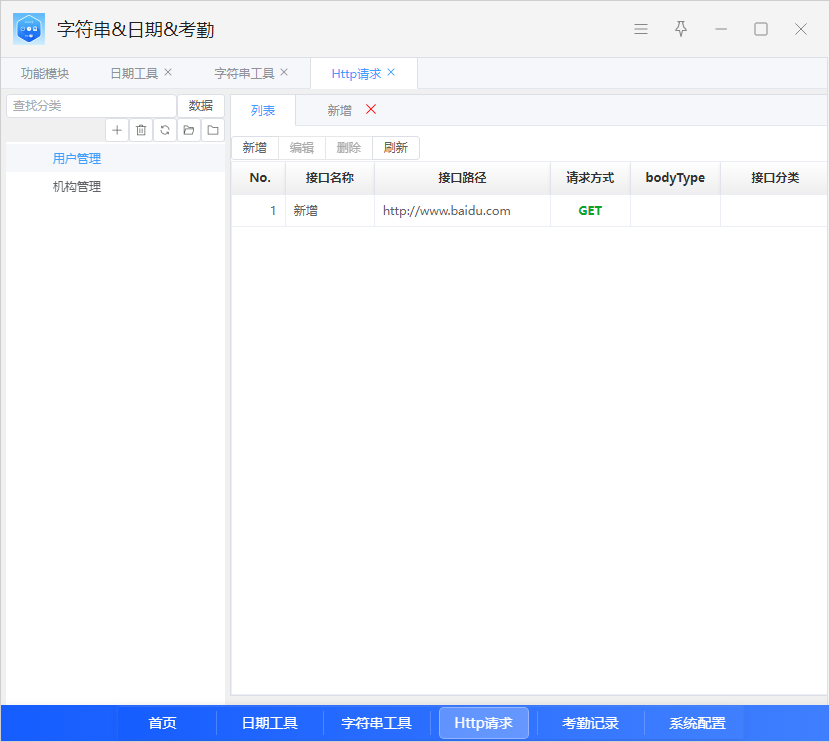The width and height of the screenshot is (830, 742).
Task: Open the 新增 sub-tab
Action: click(x=339, y=111)
